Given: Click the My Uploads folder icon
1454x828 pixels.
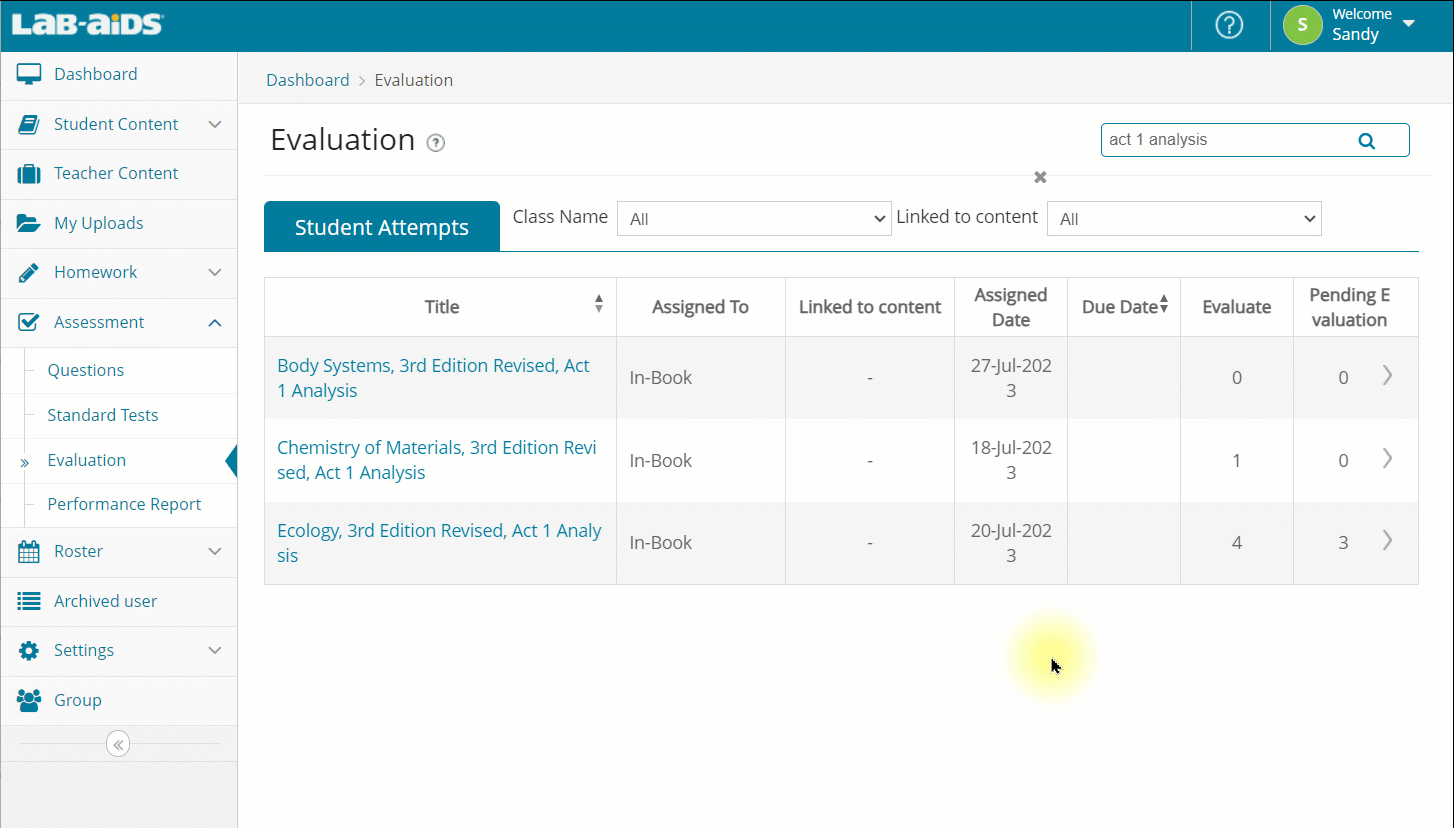Looking at the screenshot, I should [x=29, y=223].
